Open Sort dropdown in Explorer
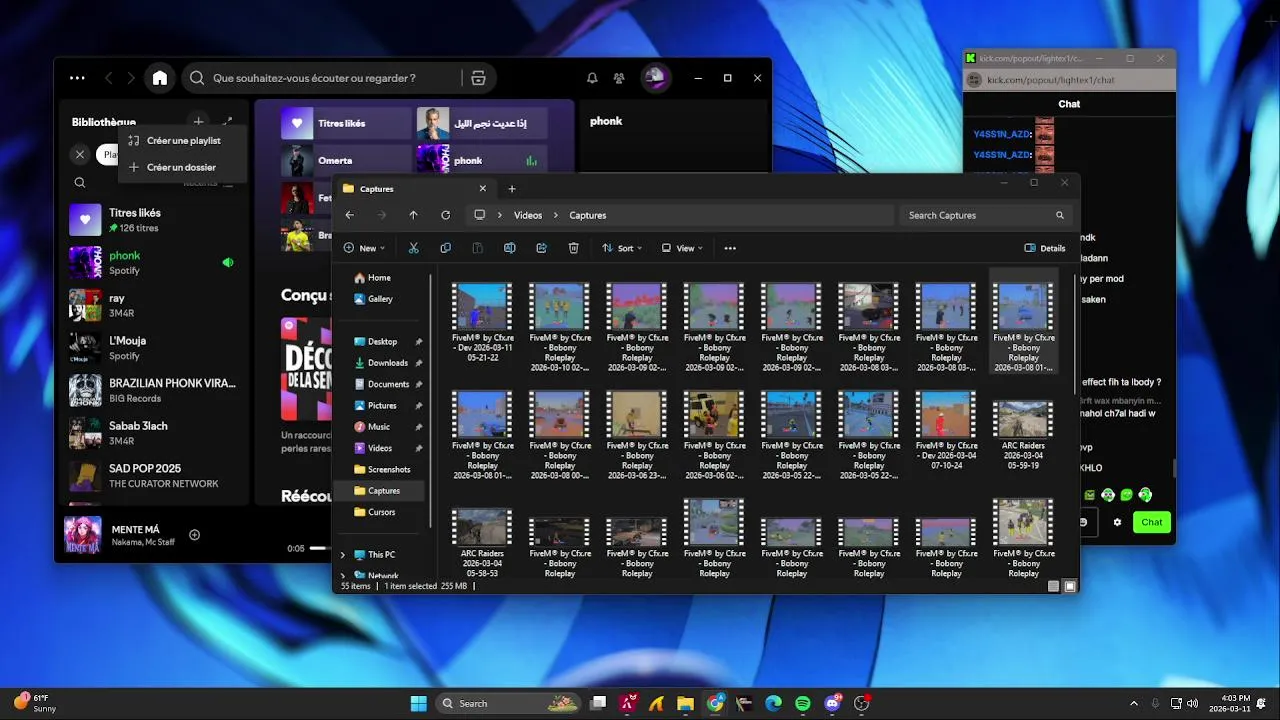The image size is (1280, 720). click(x=621, y=248)
